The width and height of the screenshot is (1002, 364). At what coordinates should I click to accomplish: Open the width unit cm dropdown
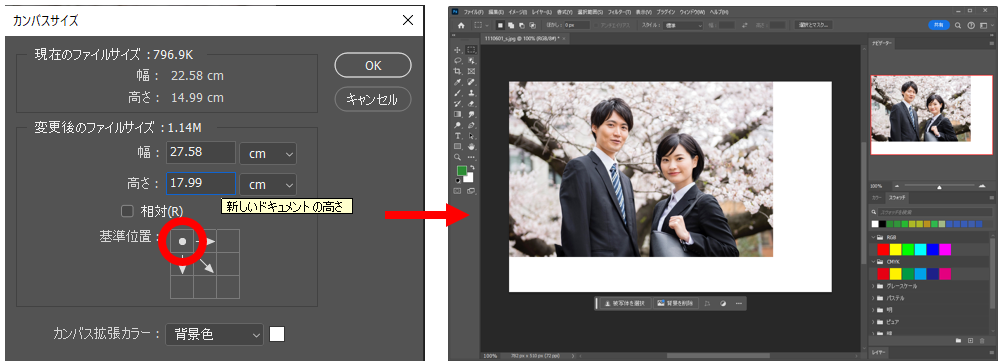point(268,153)
